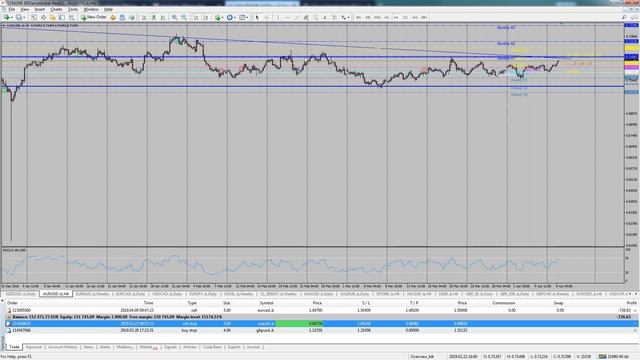This screenshot has height=360, width=640.
Task: Open the Navigator panel icon
Action: (53, 18)
